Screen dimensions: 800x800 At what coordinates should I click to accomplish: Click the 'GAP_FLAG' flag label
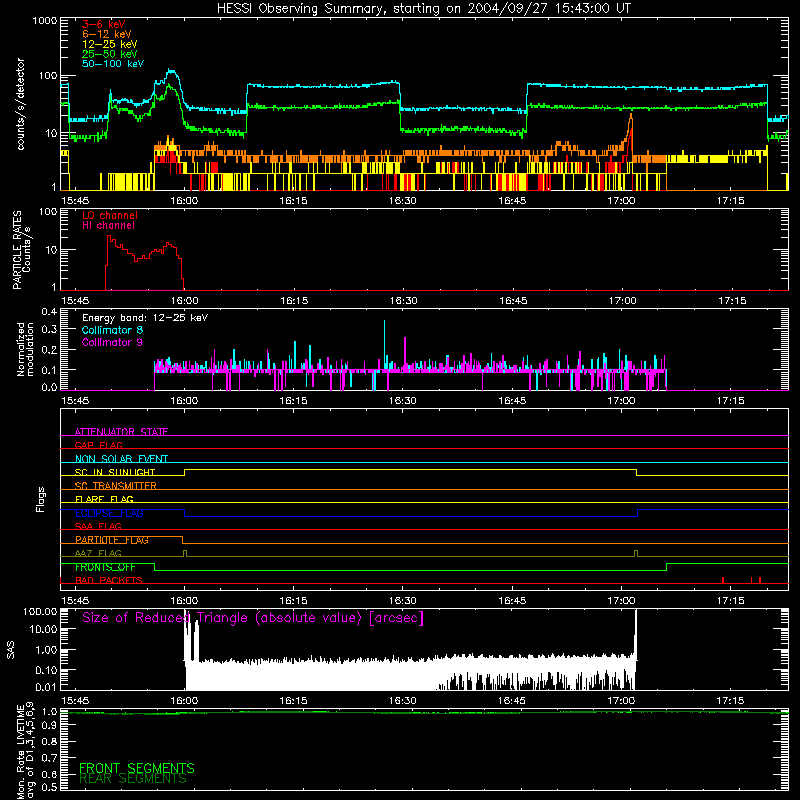pyautogui.click(x=98, y=445)
